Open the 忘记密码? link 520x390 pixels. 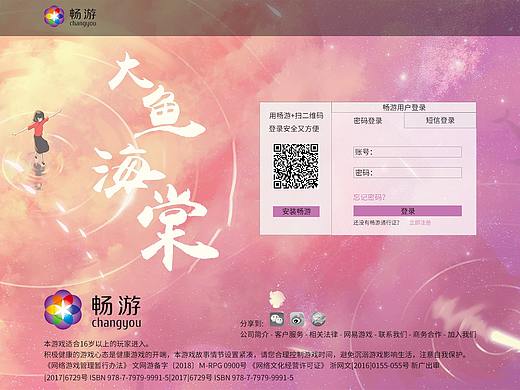click(369, 197)
